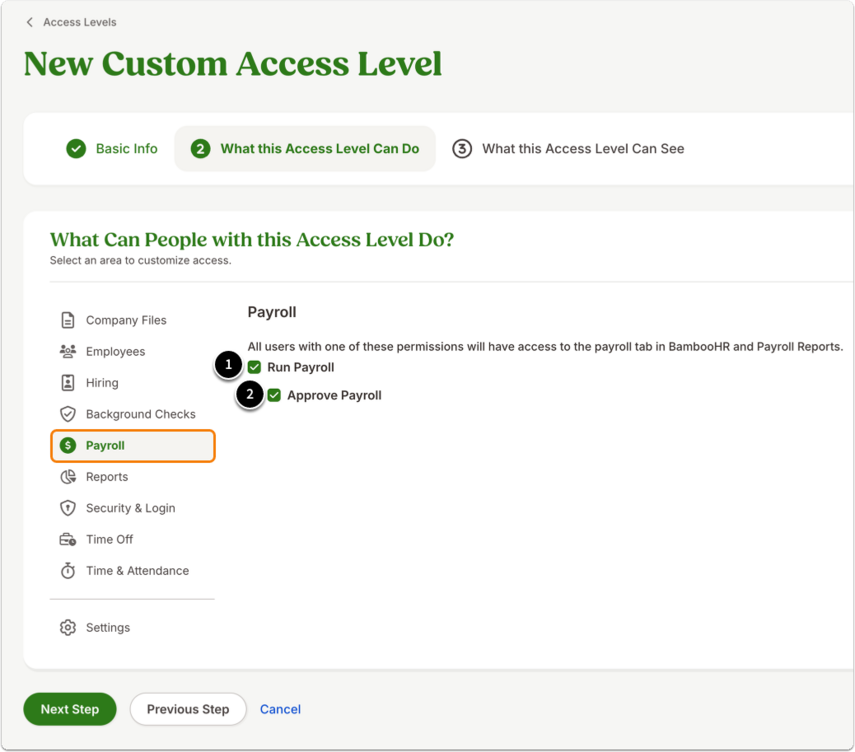Click the step 2 green circle icon
The image size is (855, 752).
point(201,148)
